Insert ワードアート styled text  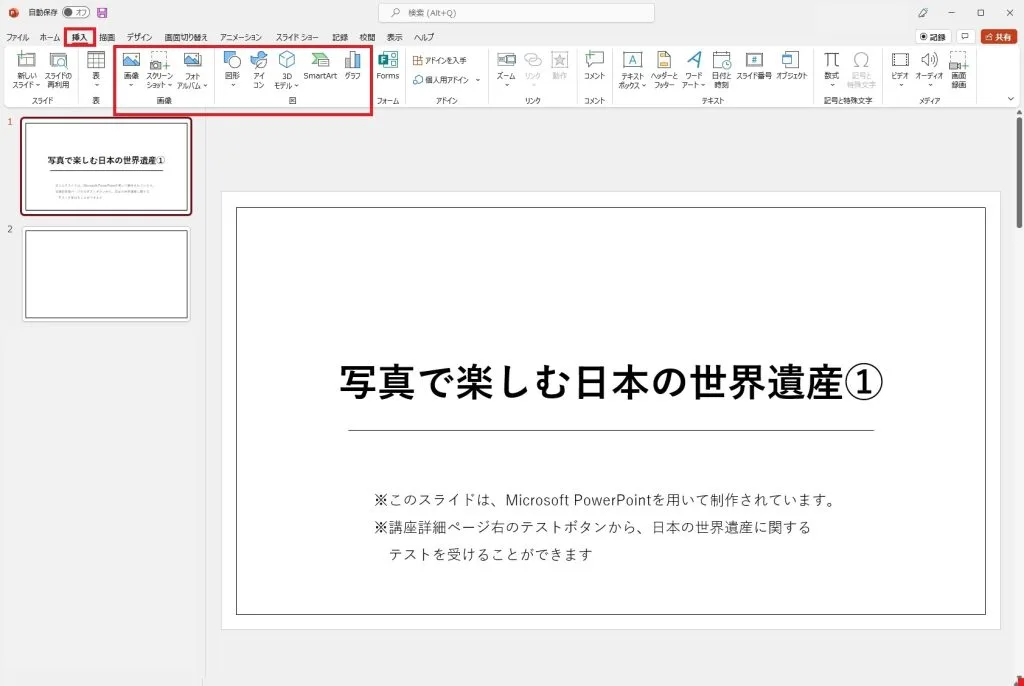pos(694,70)
